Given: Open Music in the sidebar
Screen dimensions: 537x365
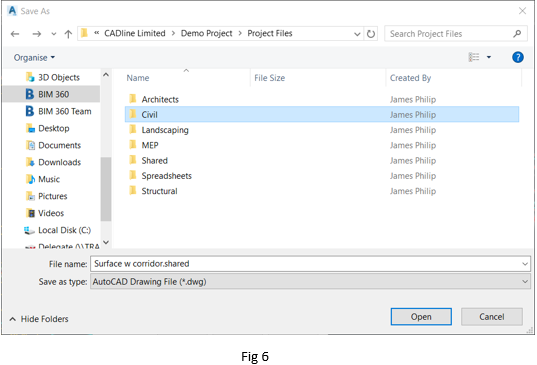Looking at the screenshot, I should (43, 179).
